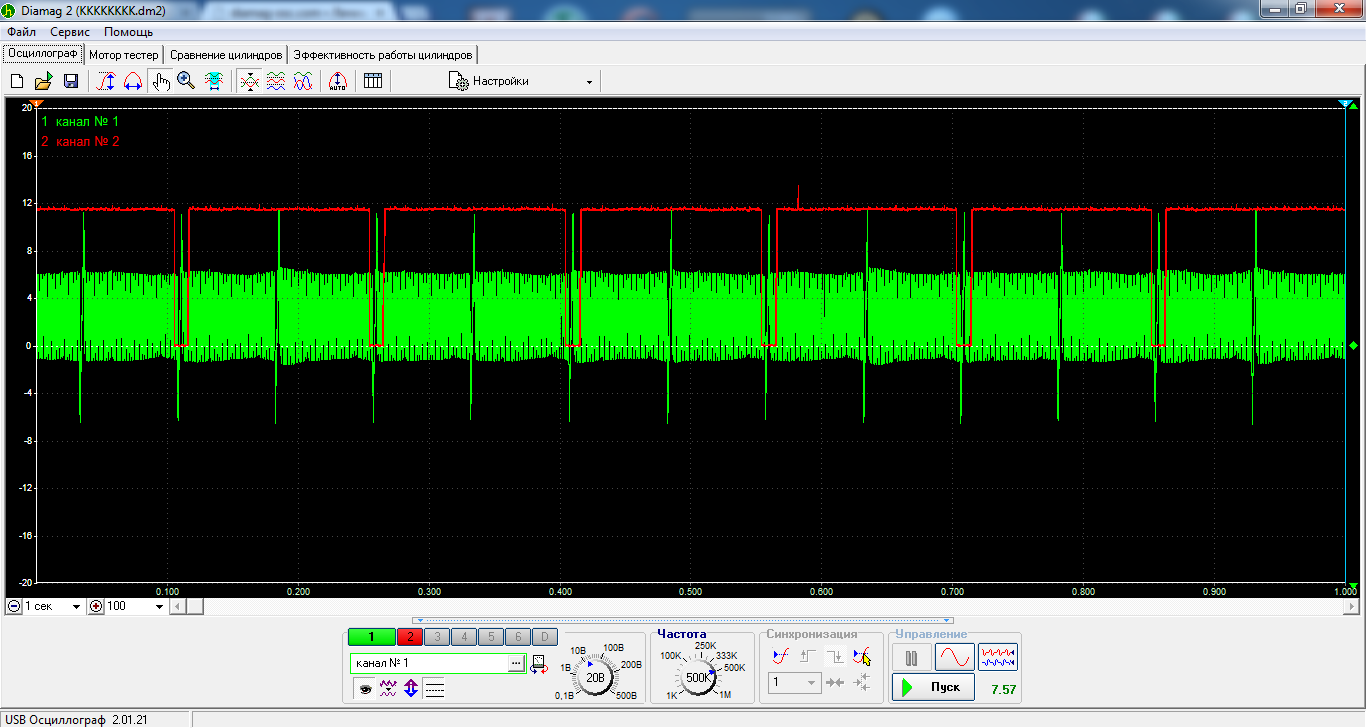Toggle the purple wave filter icon

pyautogui.click(x=388, y=688)
